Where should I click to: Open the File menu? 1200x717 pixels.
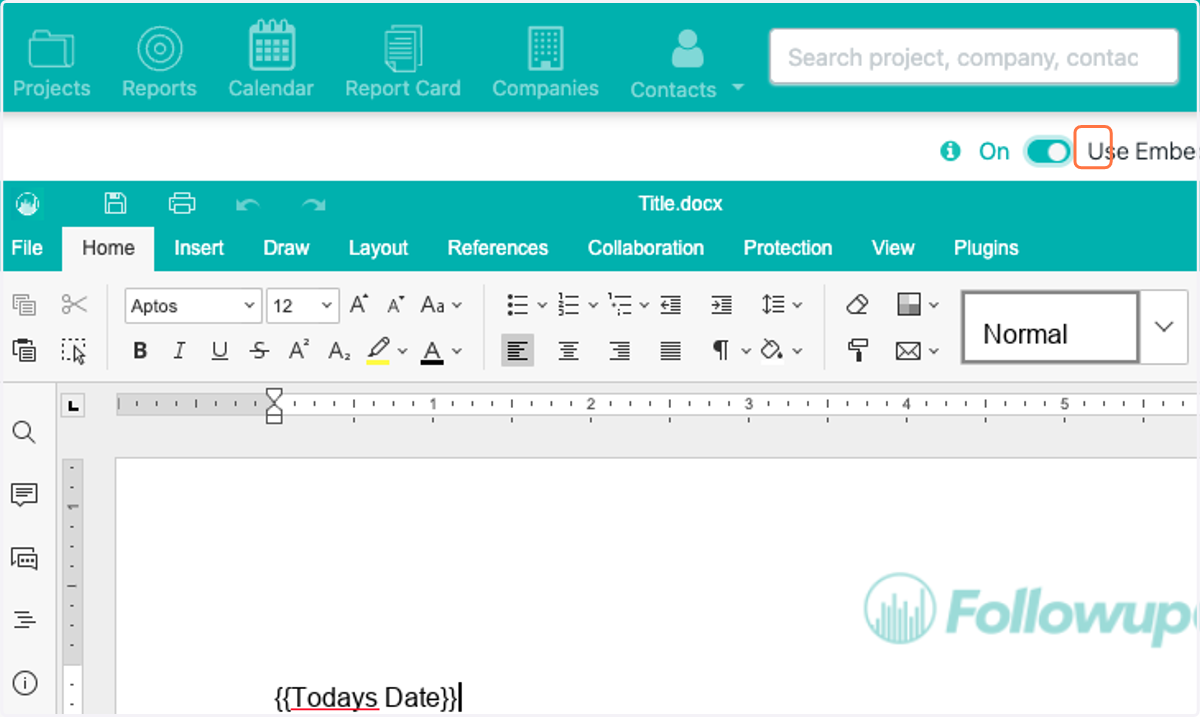click(x=27, y=248)
